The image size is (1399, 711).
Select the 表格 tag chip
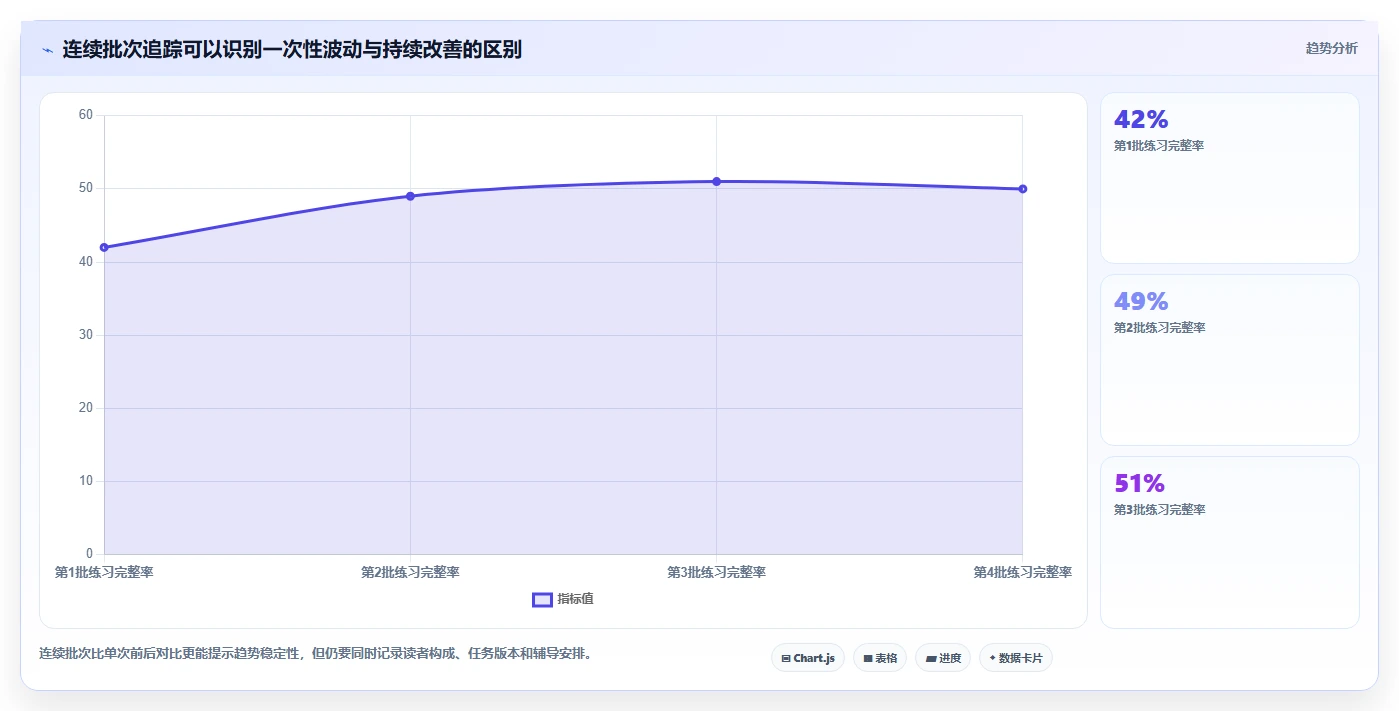(880, 658)
